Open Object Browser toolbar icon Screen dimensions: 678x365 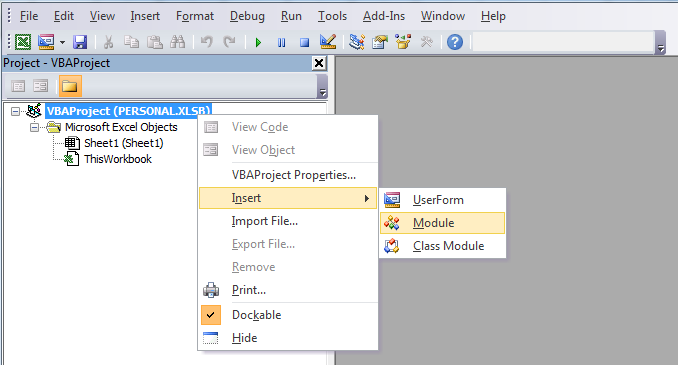[403, 42]
